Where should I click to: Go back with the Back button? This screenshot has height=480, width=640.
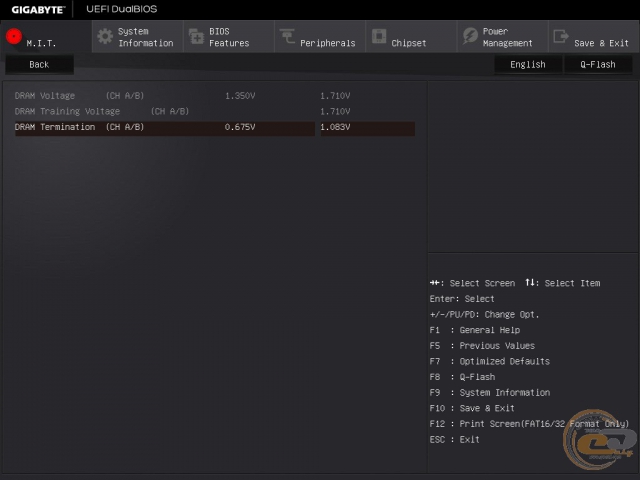coord(39,64)
